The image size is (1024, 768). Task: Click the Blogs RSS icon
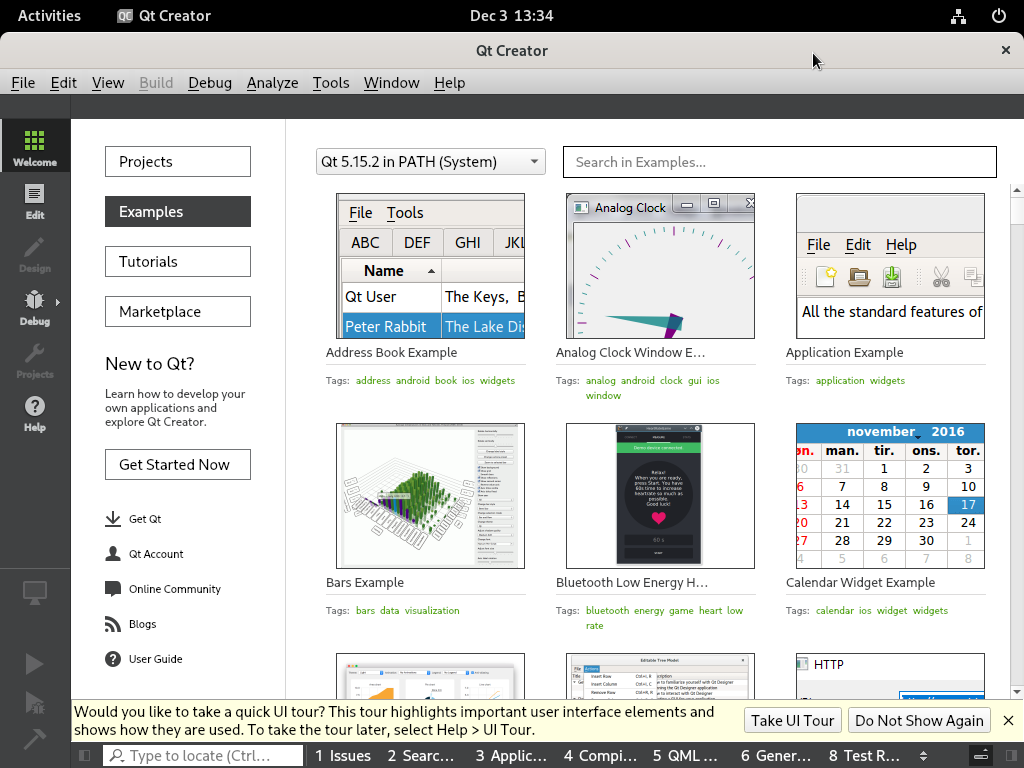[x=113, y=624]
